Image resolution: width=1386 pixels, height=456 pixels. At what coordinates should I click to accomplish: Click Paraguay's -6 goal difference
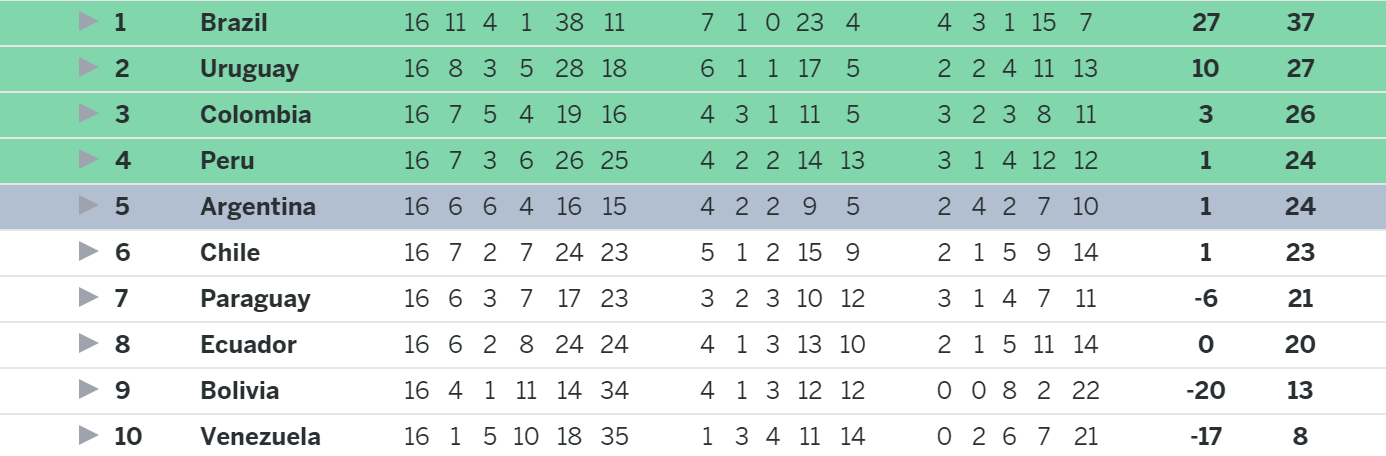[x=1205, y=298]
